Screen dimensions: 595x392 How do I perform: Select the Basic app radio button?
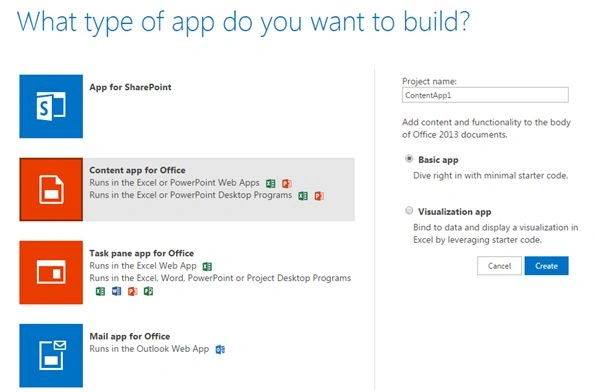pyautogui.click(x=409, y=159)
